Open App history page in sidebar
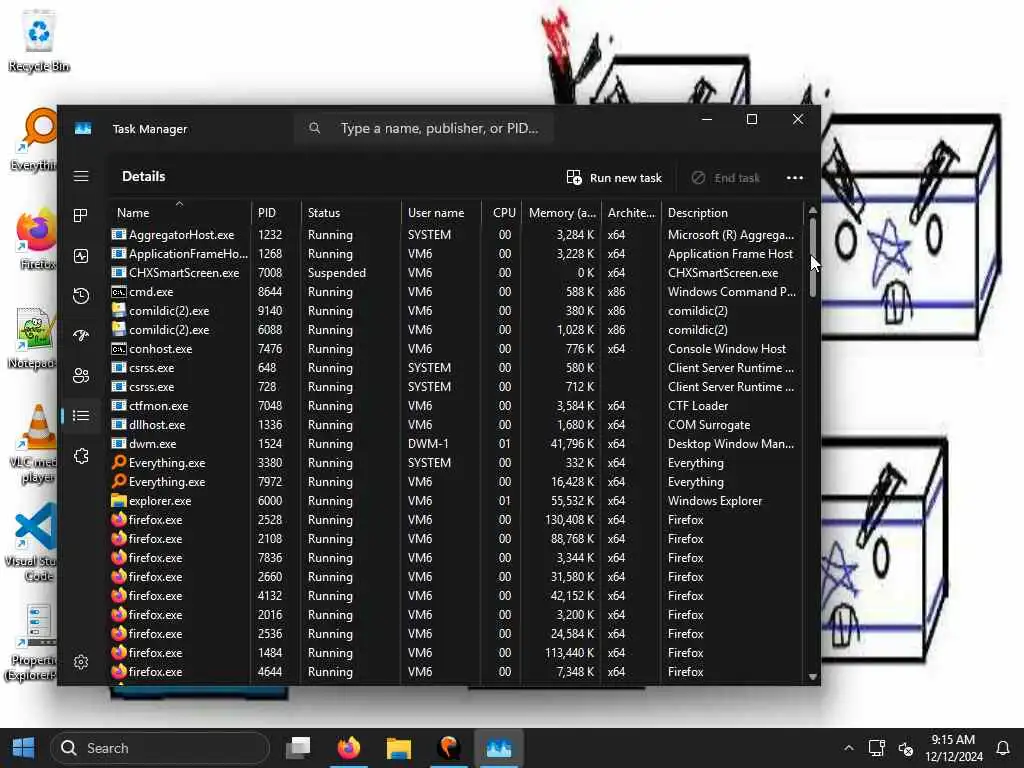Screen dimensions: 1024x768 [x=81, y=296]
